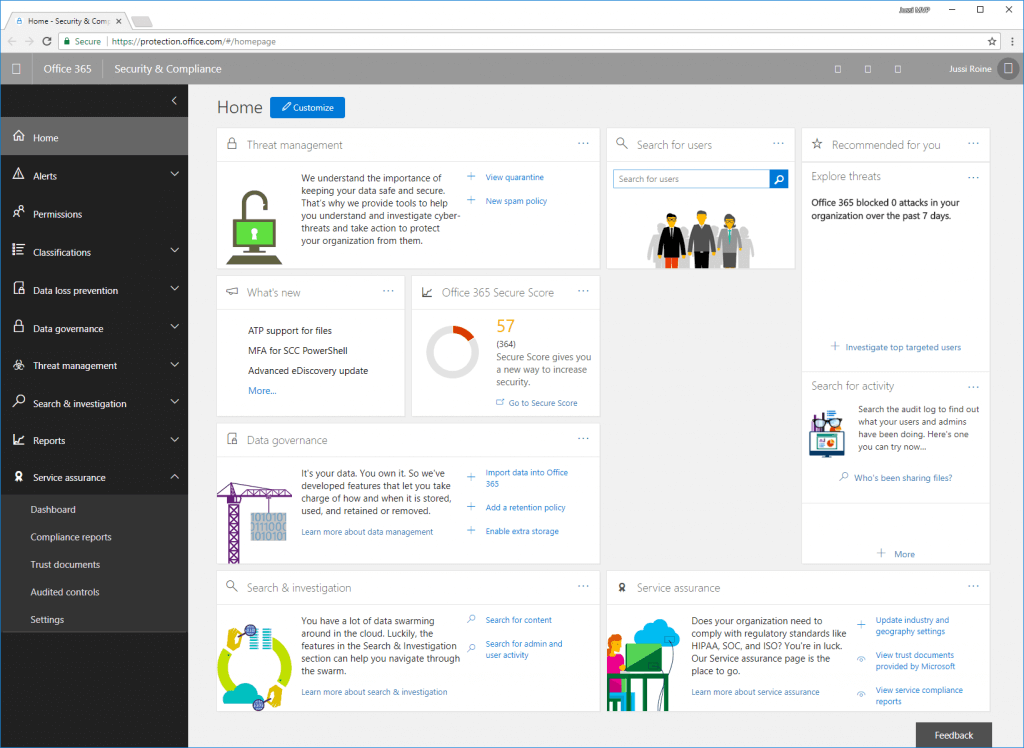Select the Home - Security & Compliance browser tab

tap(68, 19)
